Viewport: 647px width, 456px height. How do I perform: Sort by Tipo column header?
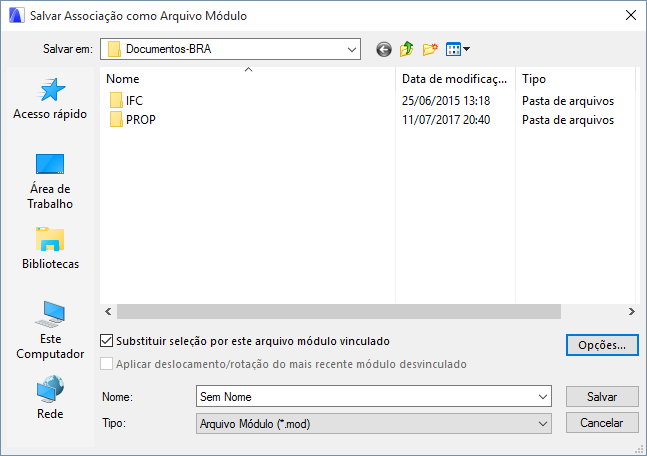coord(575,79)
